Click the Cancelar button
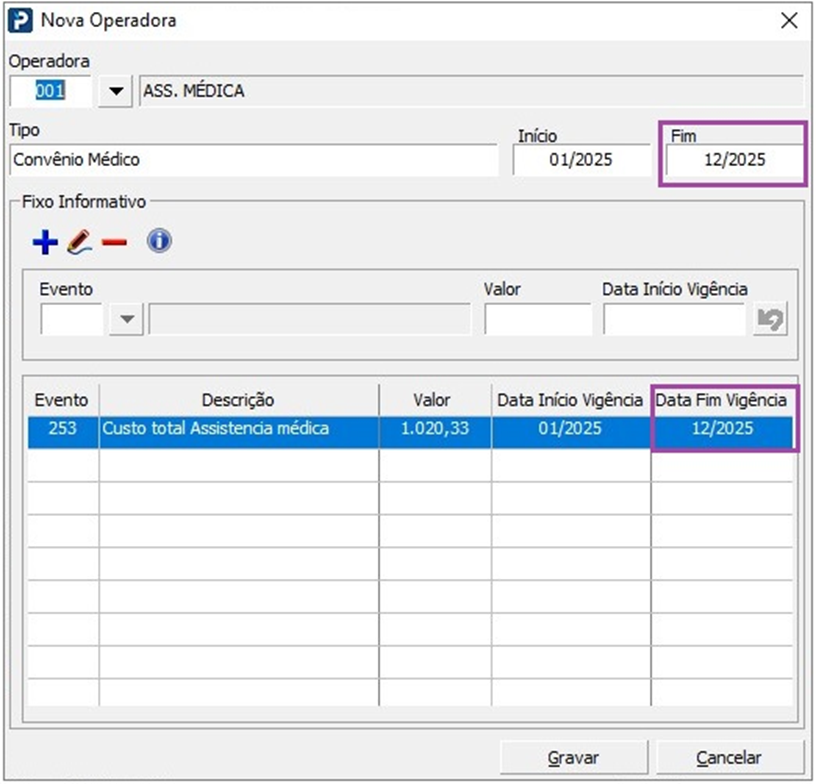The image size is (816, 784). [x=730, y=758]
